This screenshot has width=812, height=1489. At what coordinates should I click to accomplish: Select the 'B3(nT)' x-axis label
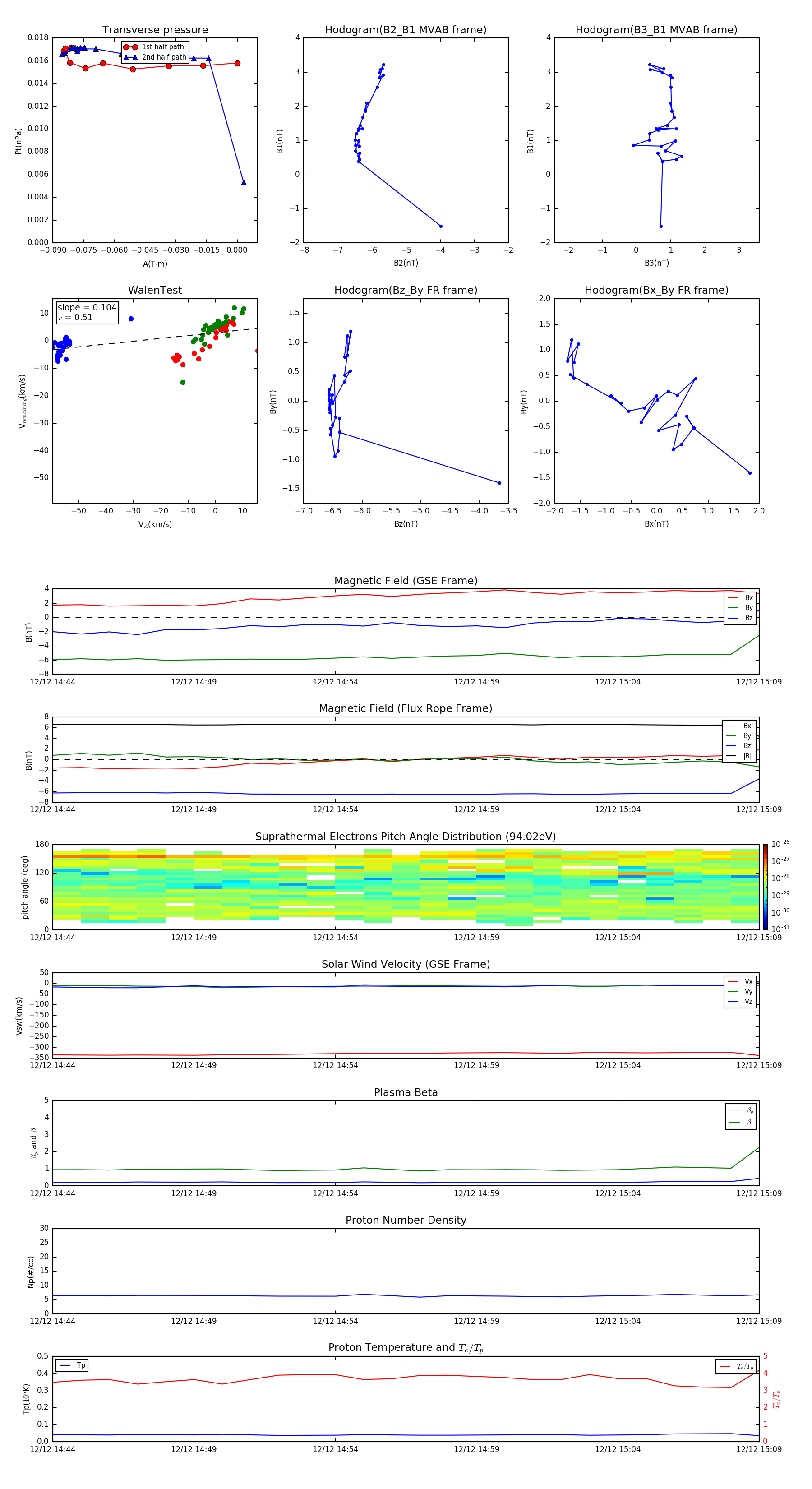point(656,263)
